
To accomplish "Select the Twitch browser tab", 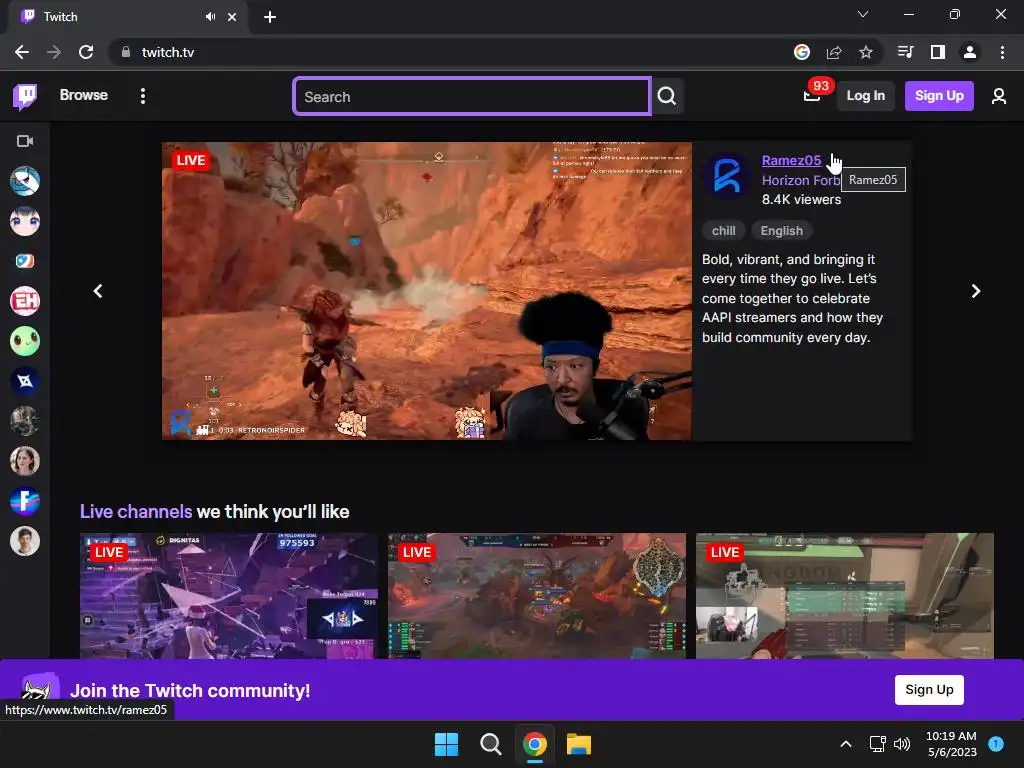I will [x=127, y=17].
